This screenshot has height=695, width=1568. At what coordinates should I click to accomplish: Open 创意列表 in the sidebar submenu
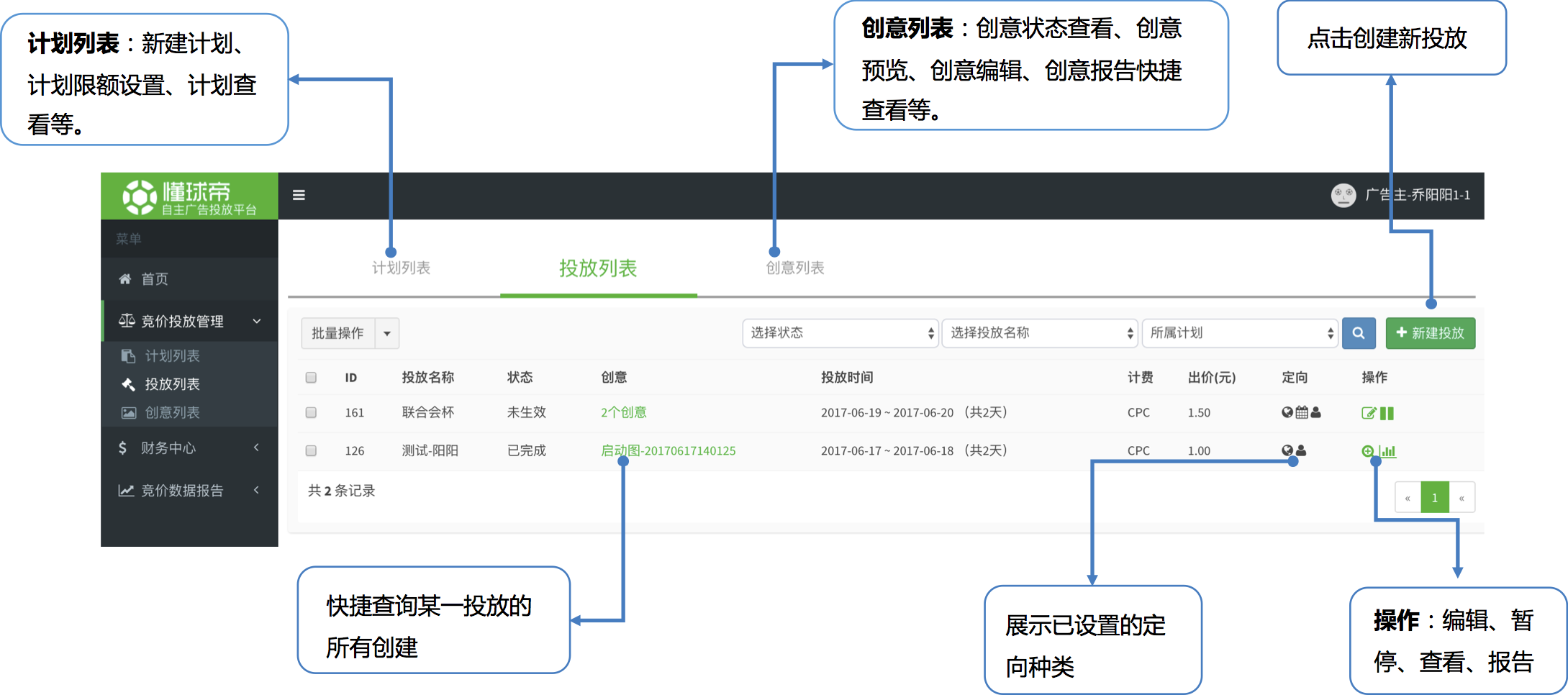172,412
